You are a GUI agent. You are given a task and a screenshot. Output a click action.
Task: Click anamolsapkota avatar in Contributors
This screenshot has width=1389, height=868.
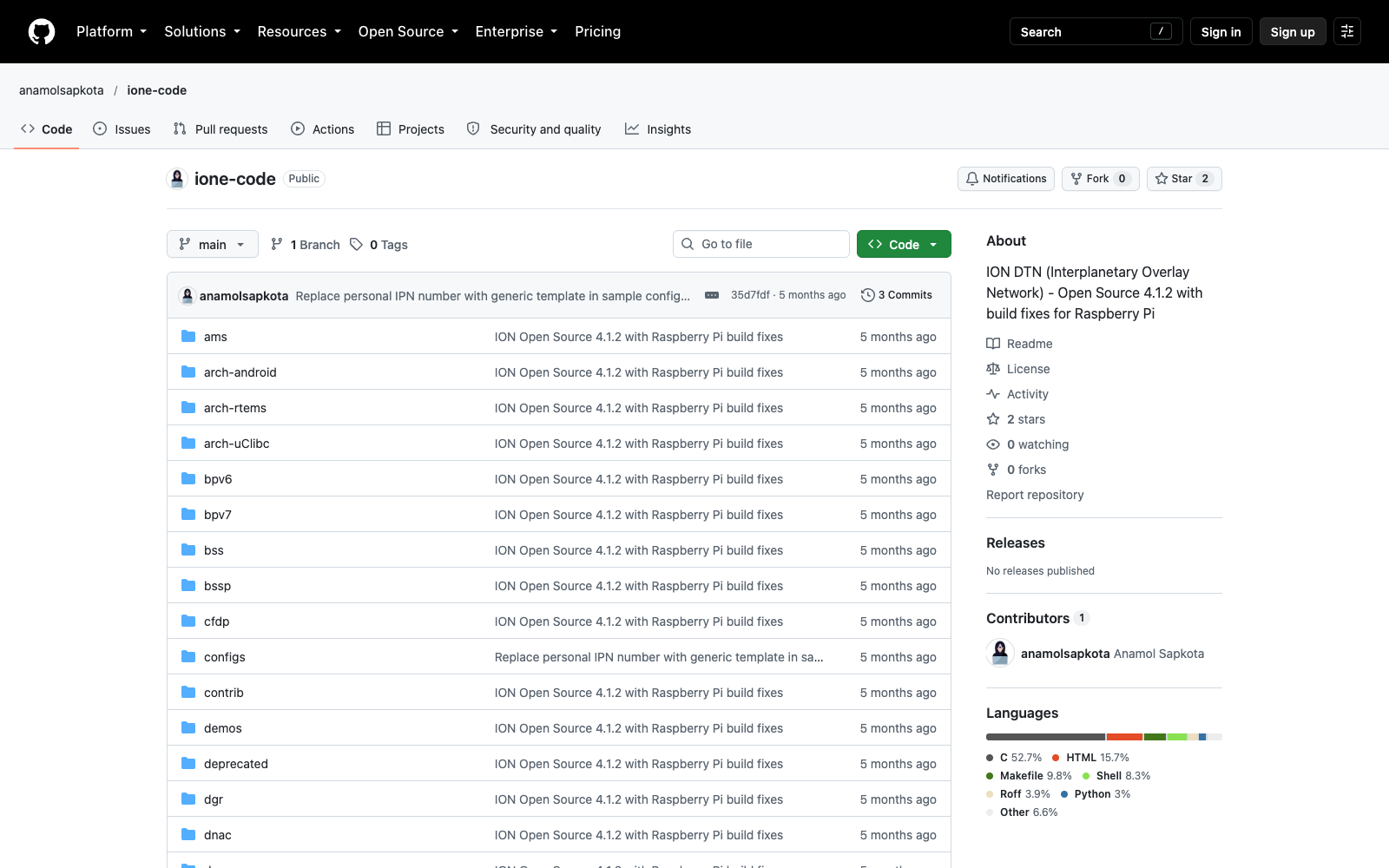coord(1000,653)
